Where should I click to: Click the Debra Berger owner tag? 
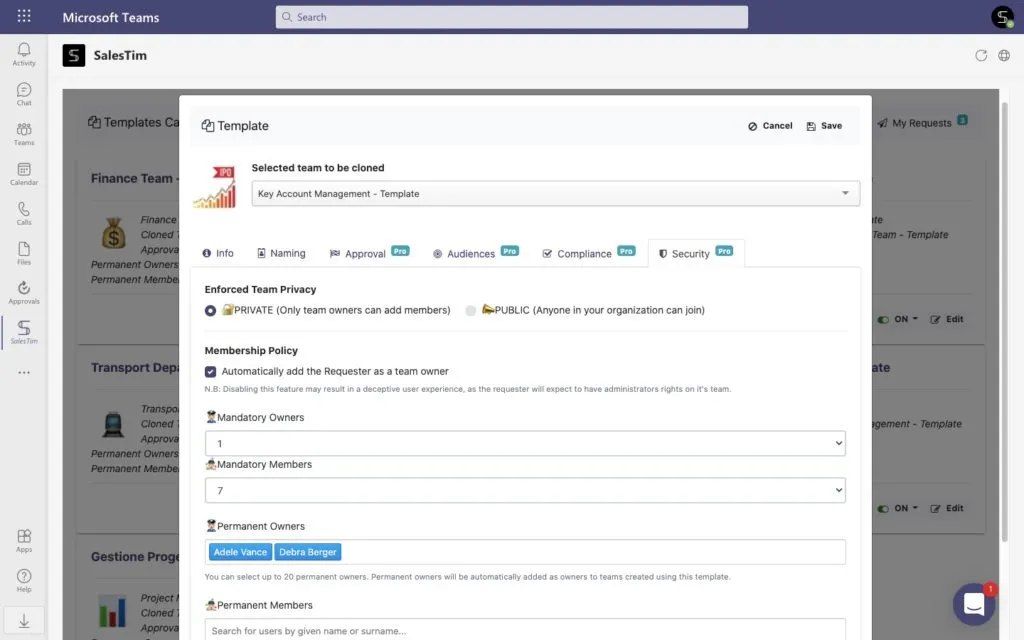(x=308, y=552)
